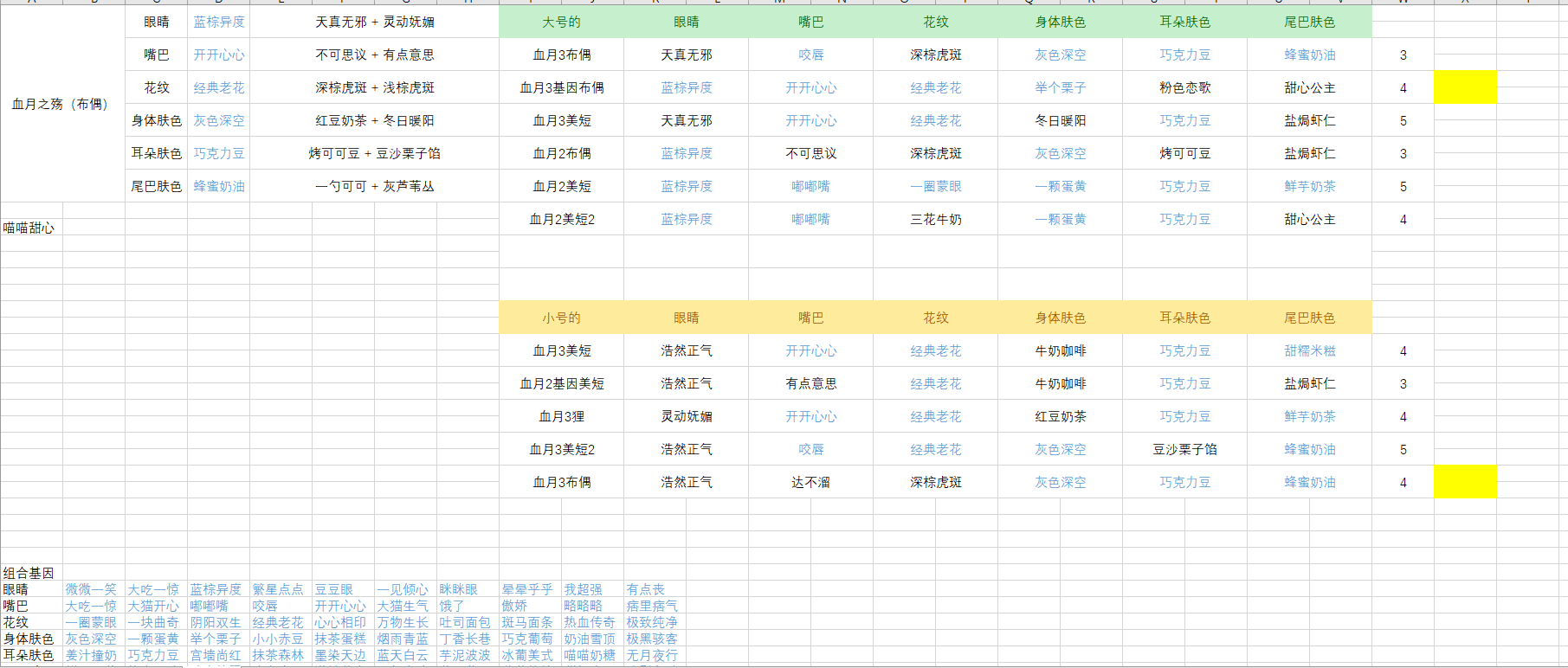Select the 组合基因 heading cell

tap(31, 573)
